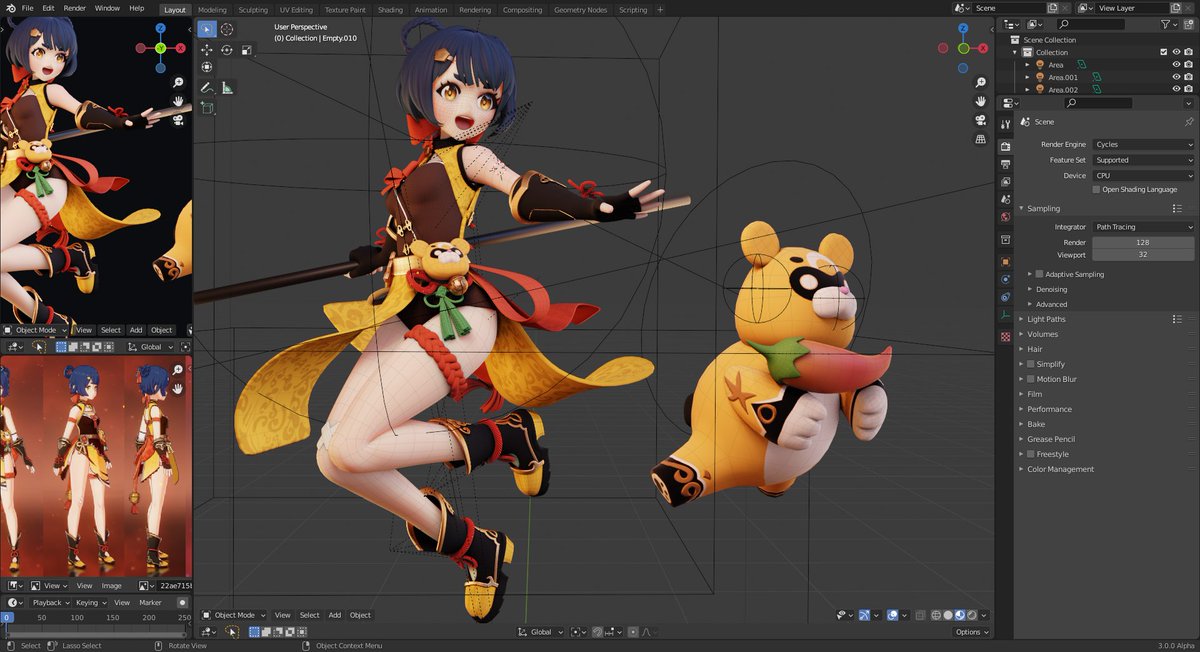Open the Output properties tab
The width and height of the screenshot is (1200, 652).
(1005, 164)
